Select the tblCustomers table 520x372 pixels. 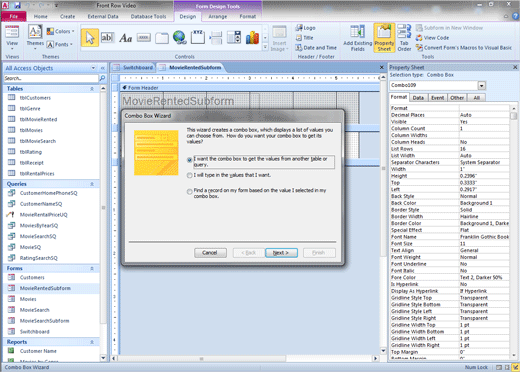click(35, 98)
